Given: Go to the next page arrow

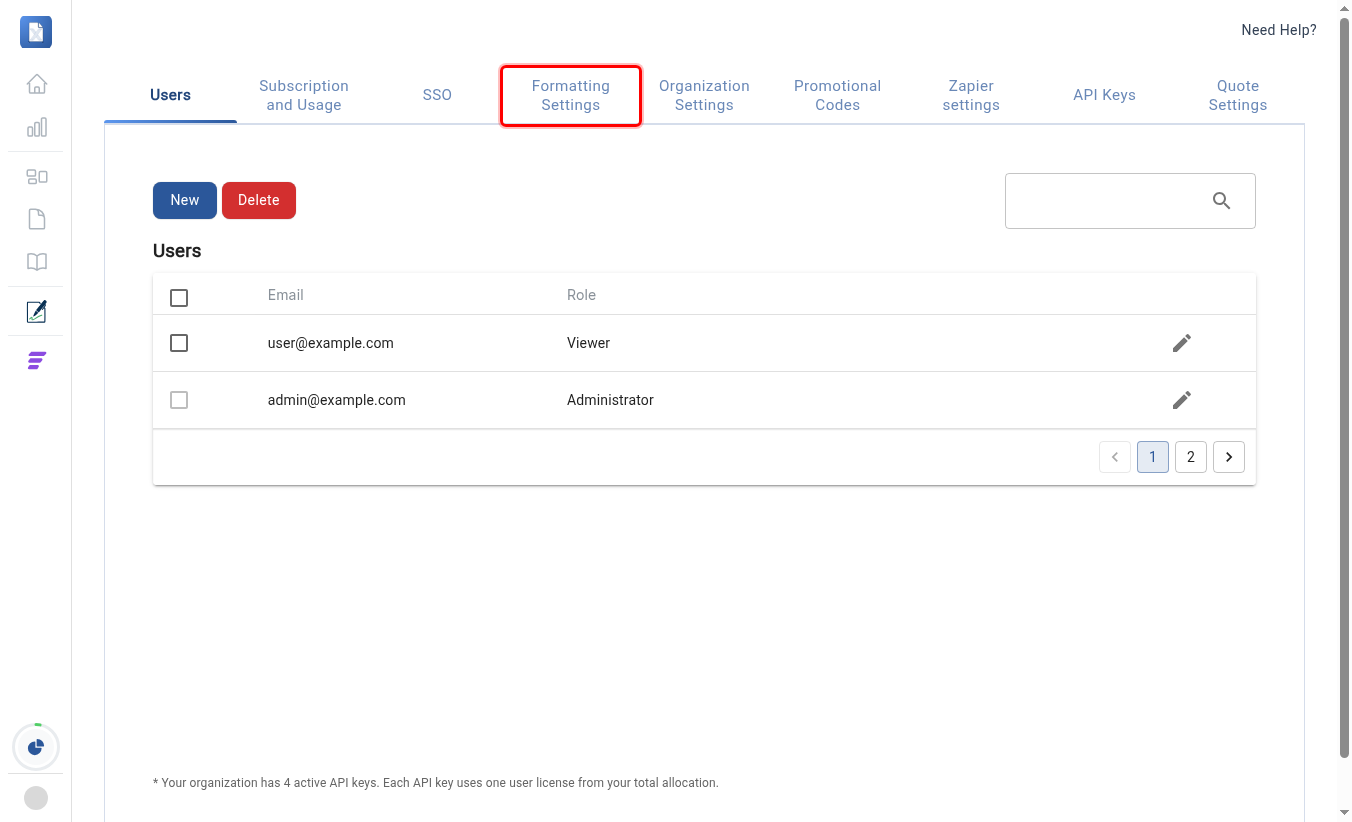Looking at the screenshot, I should [x=1229, y=457].
